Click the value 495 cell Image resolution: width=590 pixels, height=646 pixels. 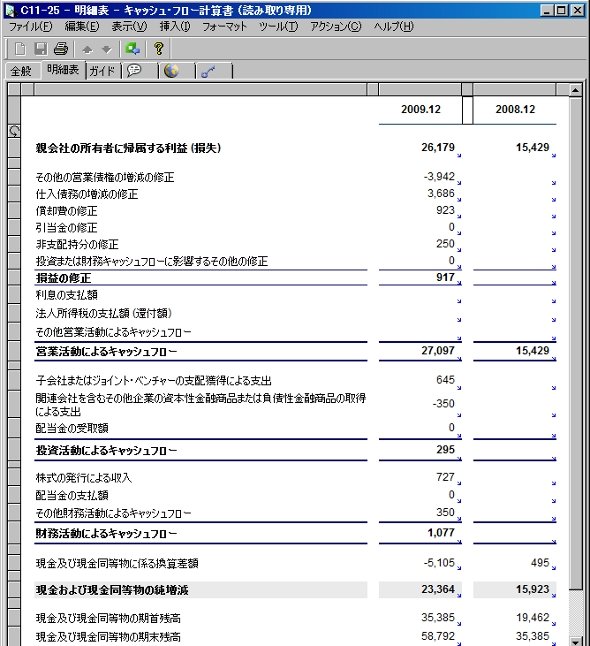coord(540,563)
